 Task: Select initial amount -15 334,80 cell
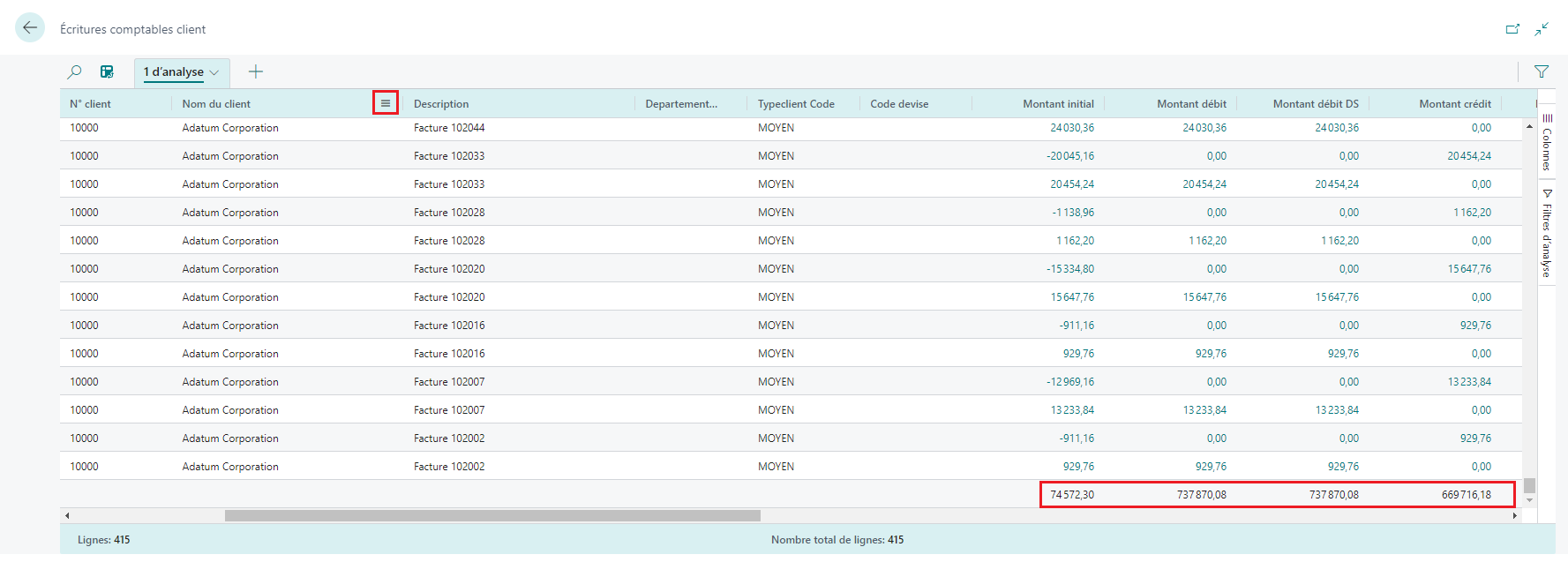click(x=1069, y=269)
